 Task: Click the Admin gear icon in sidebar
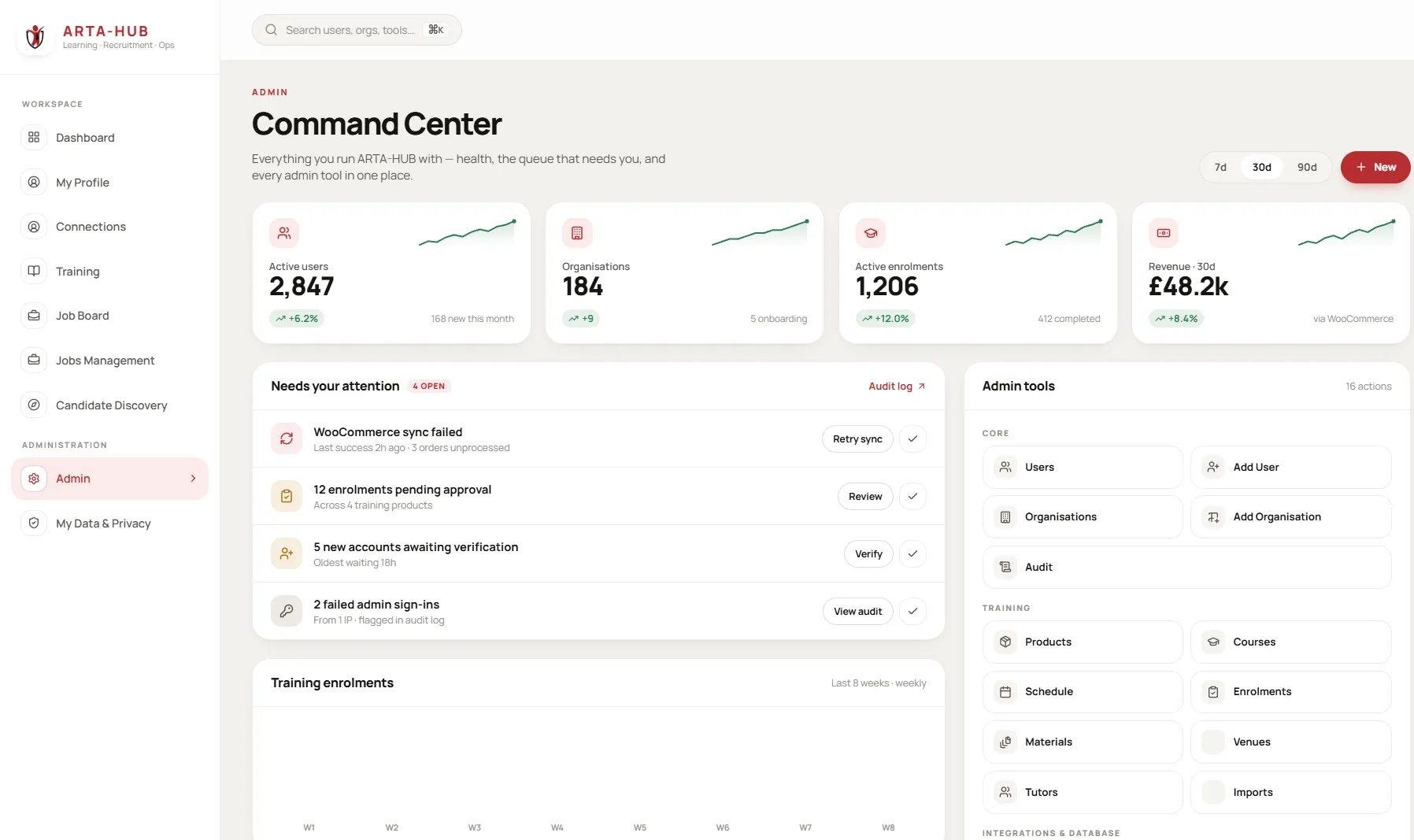(34, 479)
